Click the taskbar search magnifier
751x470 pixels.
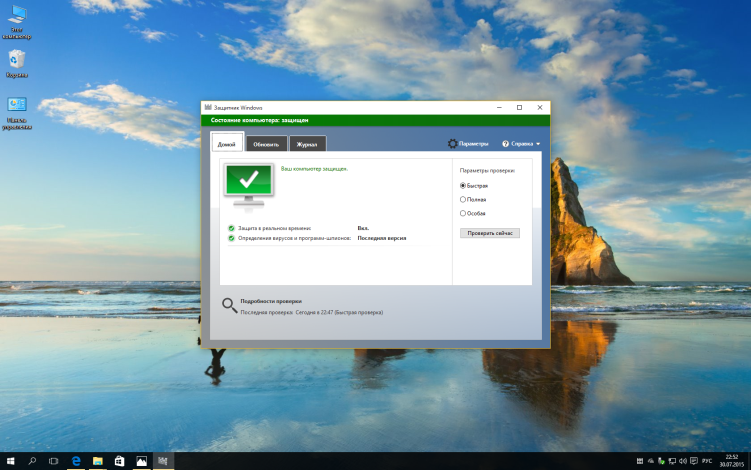32,461
